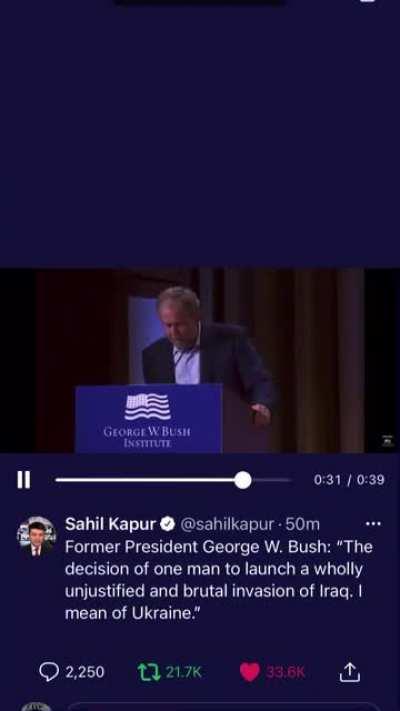Screen dimensions: 400x711
Task: Click the Sahil Kapur display name
Action: point(110,524)
